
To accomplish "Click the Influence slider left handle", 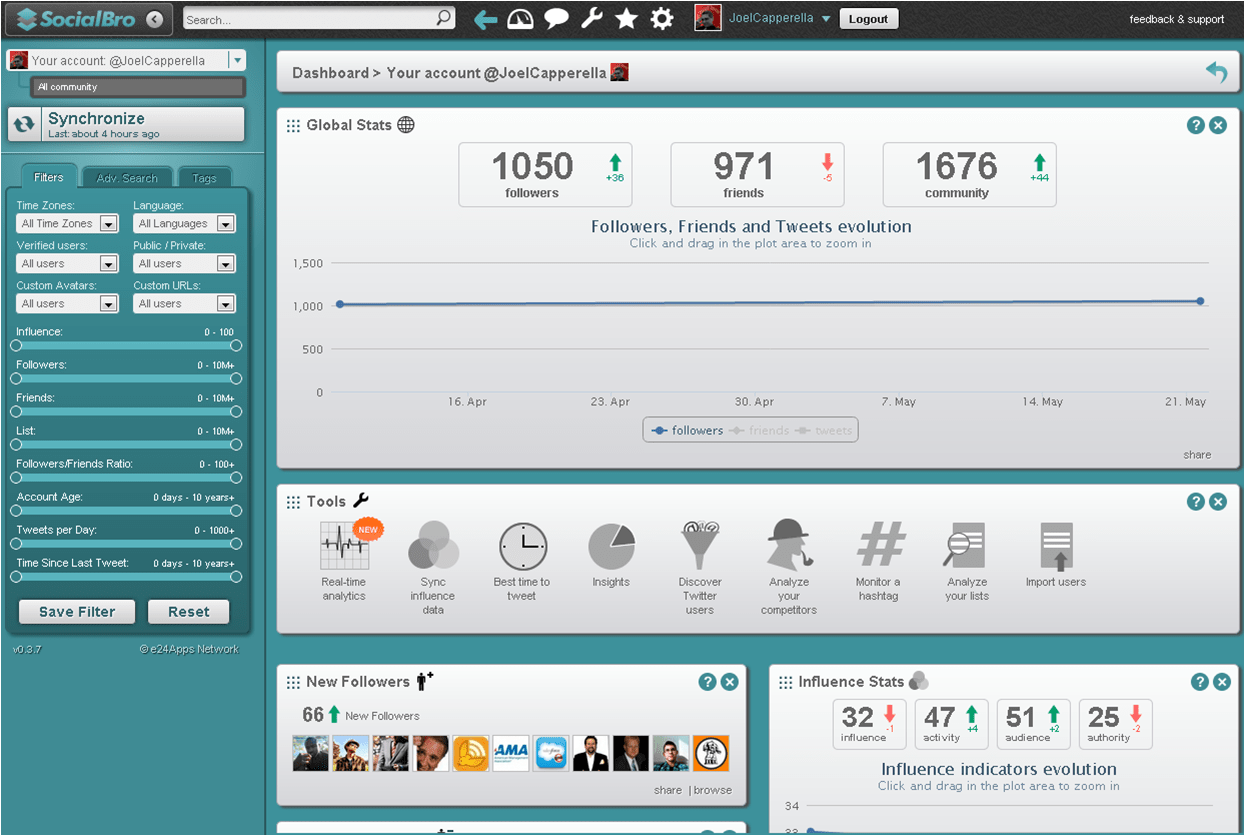I will [x=16, y=345].
